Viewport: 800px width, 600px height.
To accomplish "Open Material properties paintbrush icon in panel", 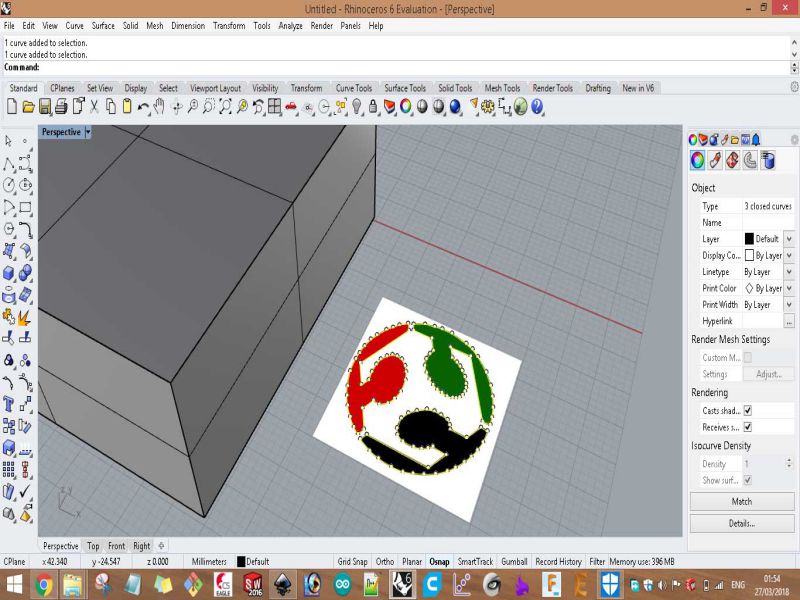I will click(x=715, y=160).
